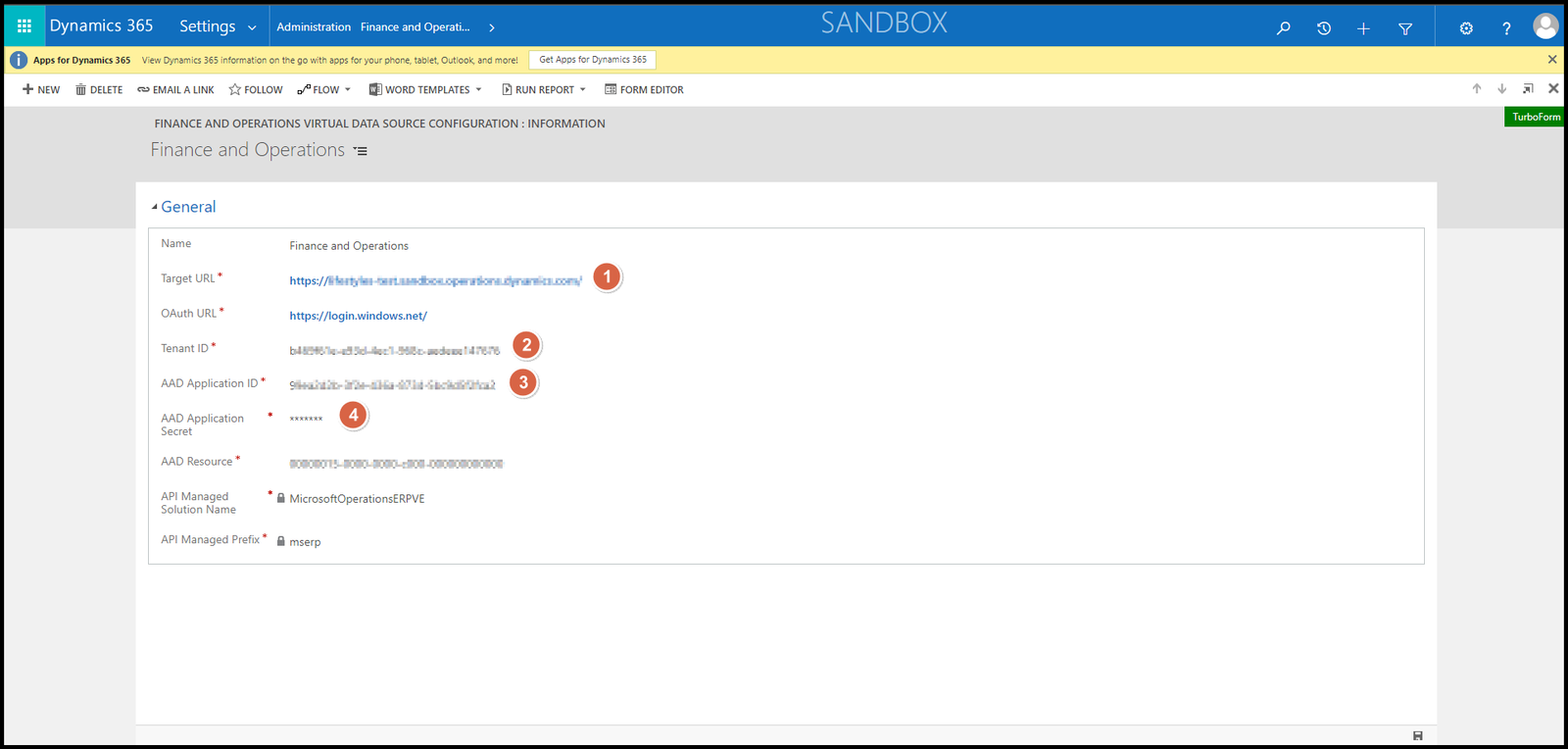Select MicrosoftOperationsERPVE solution name text
Viewport: 1568px width, 749px height.
point(357,499)
